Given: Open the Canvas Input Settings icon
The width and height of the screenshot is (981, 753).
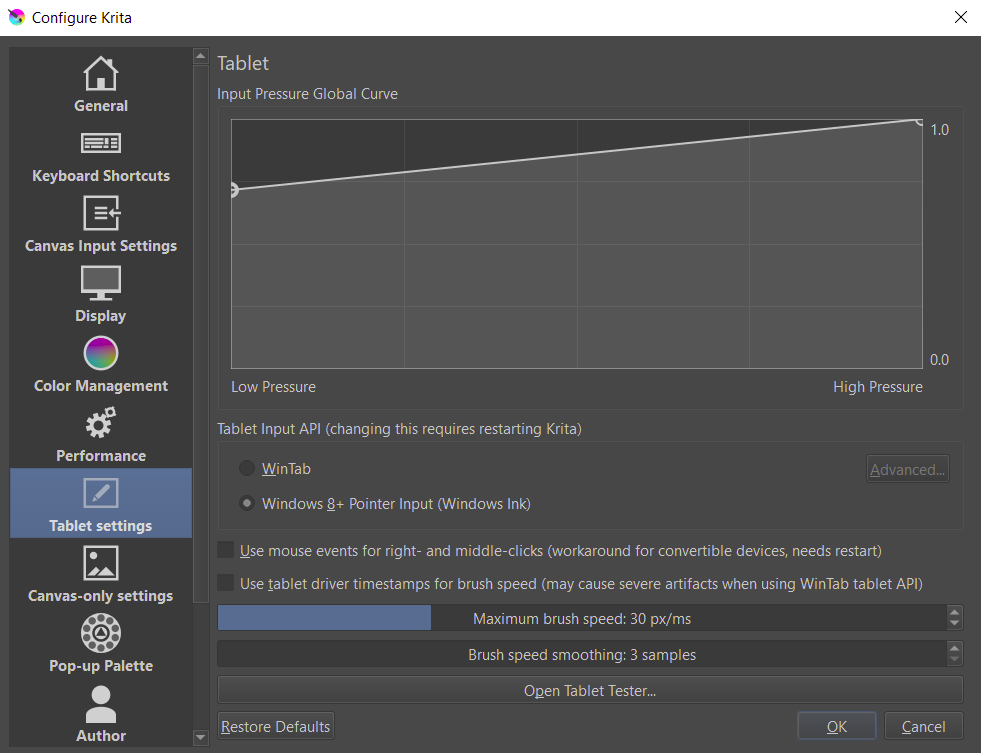Looking at the screenshot, I should coord(101,213).
